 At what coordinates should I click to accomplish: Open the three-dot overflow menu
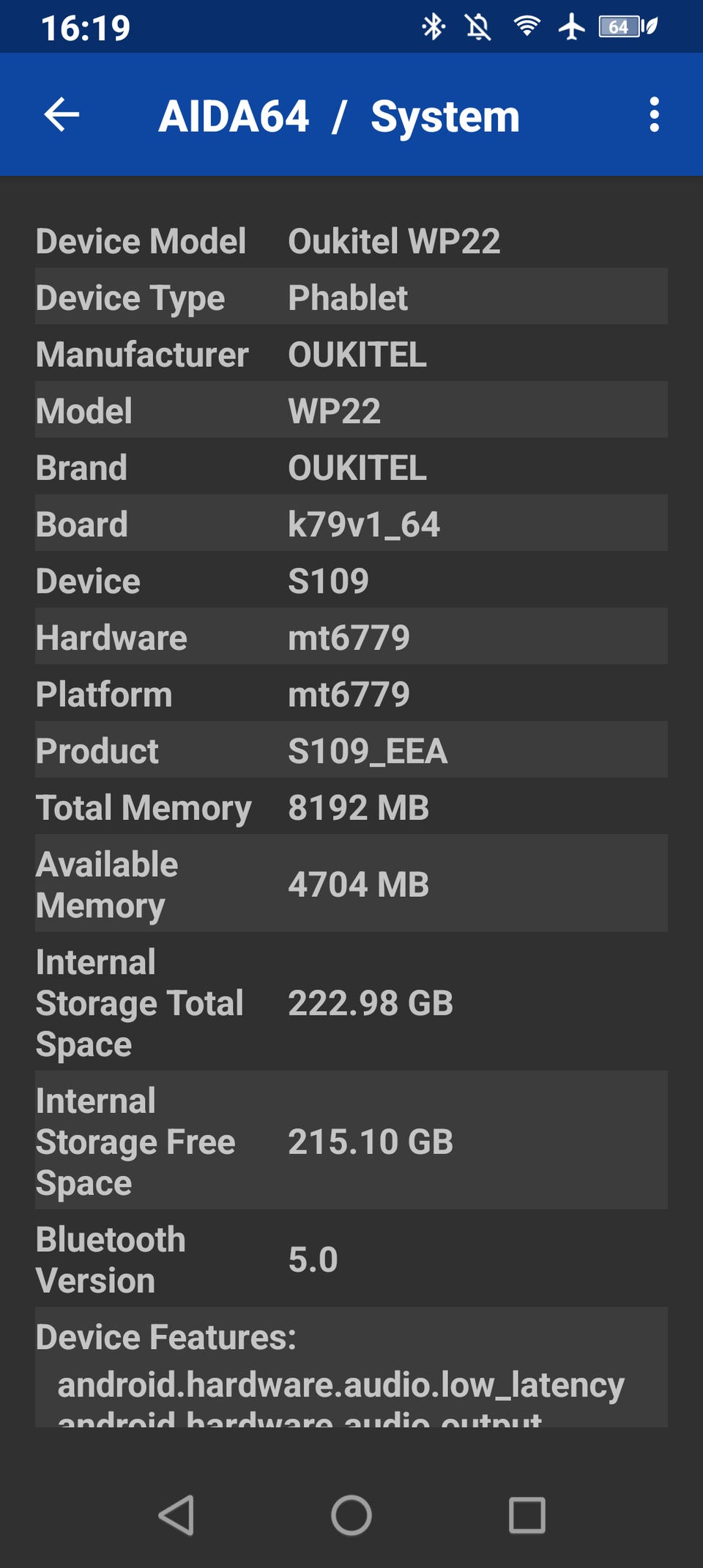point(654,115)
